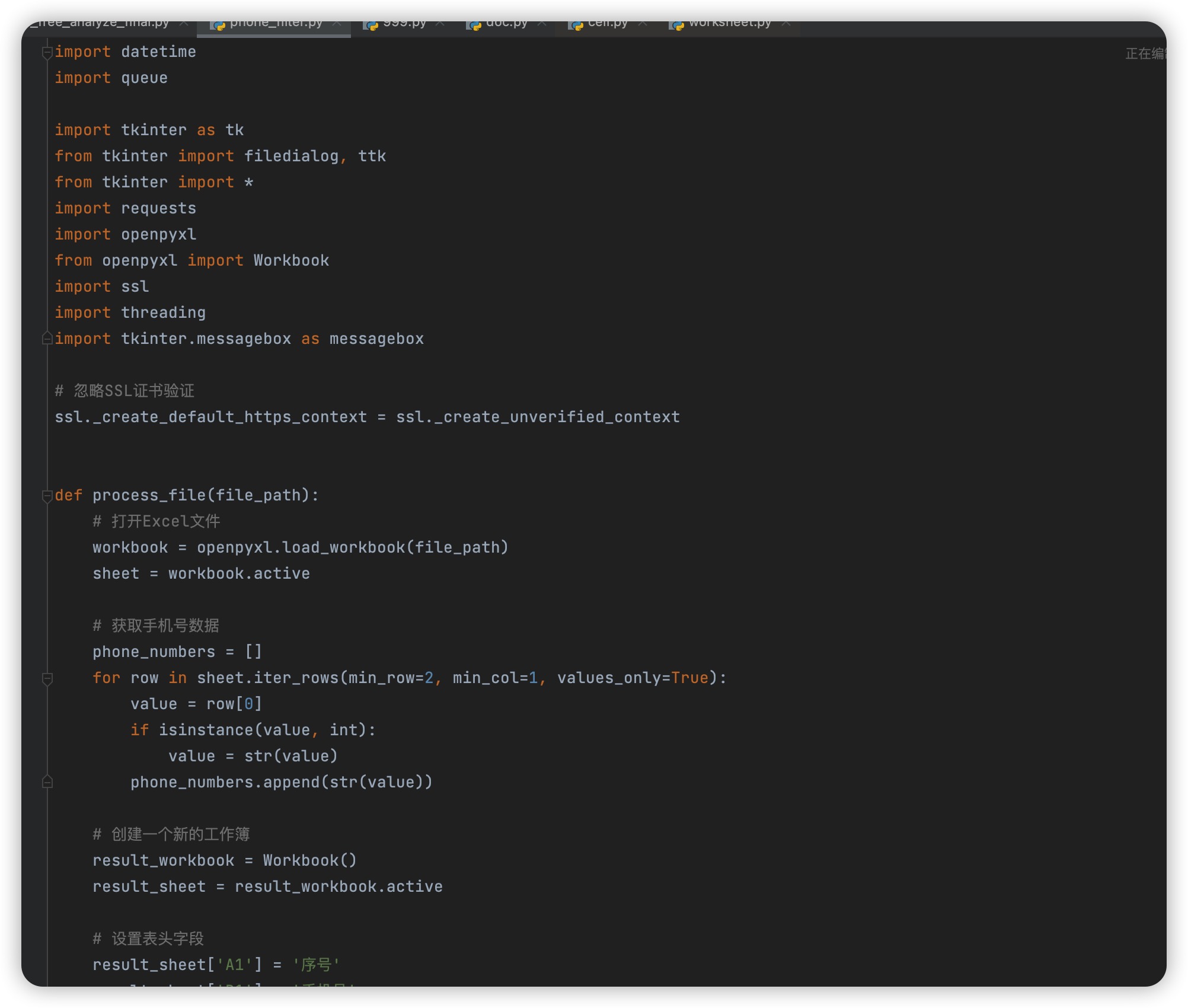Click the string '序号' in result_sheet['A1']
1188x1008 pixels.
point(316,965)
